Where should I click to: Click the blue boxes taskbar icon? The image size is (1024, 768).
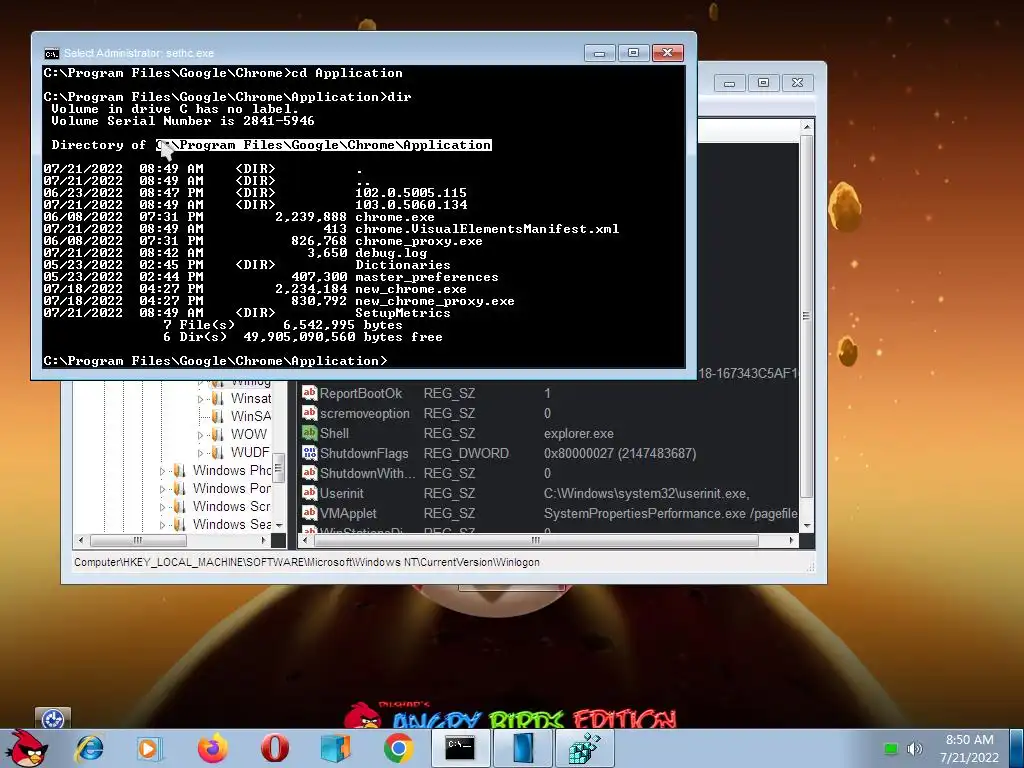336,748
